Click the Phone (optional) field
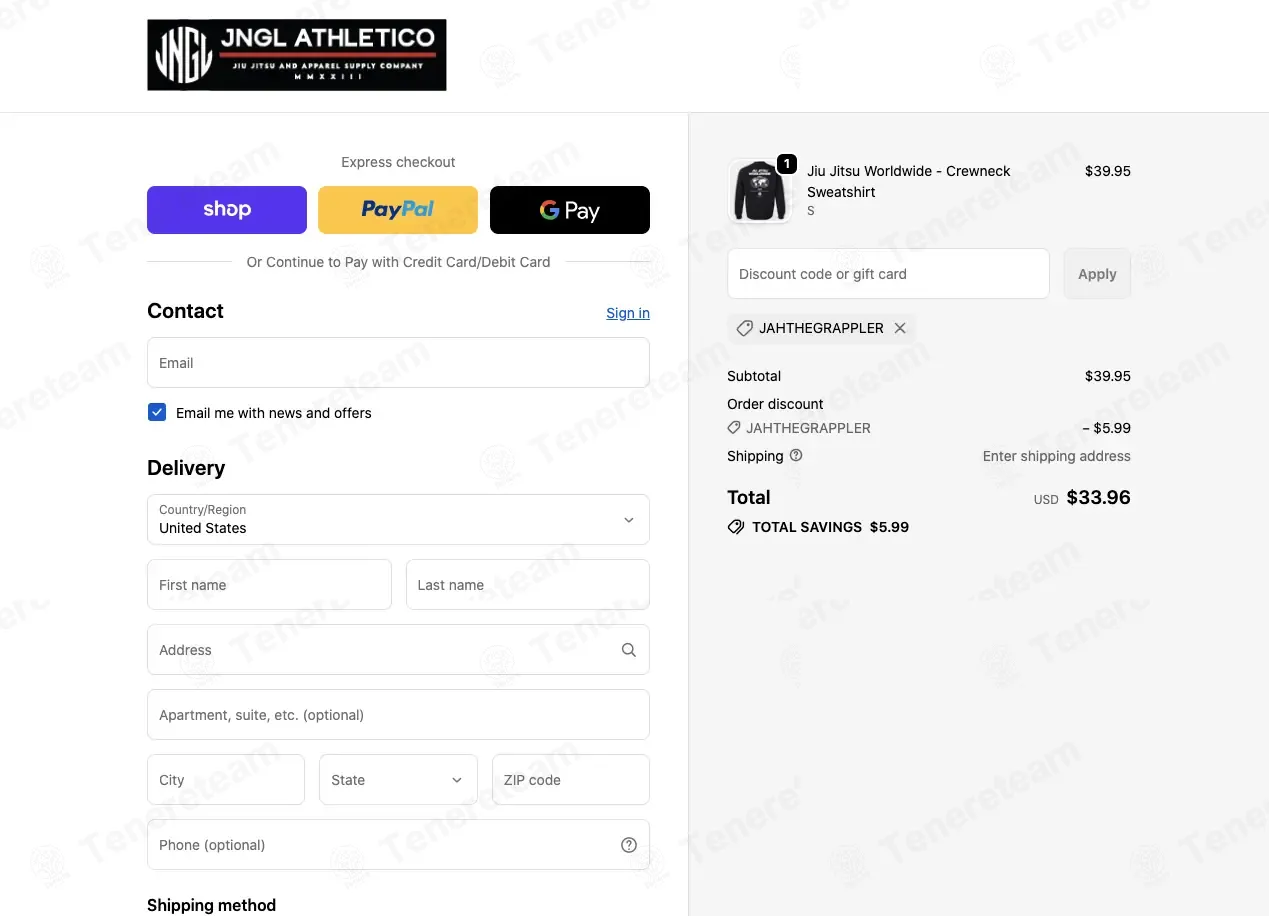Screen dimensions: 1269x916 tap(398, 844)
